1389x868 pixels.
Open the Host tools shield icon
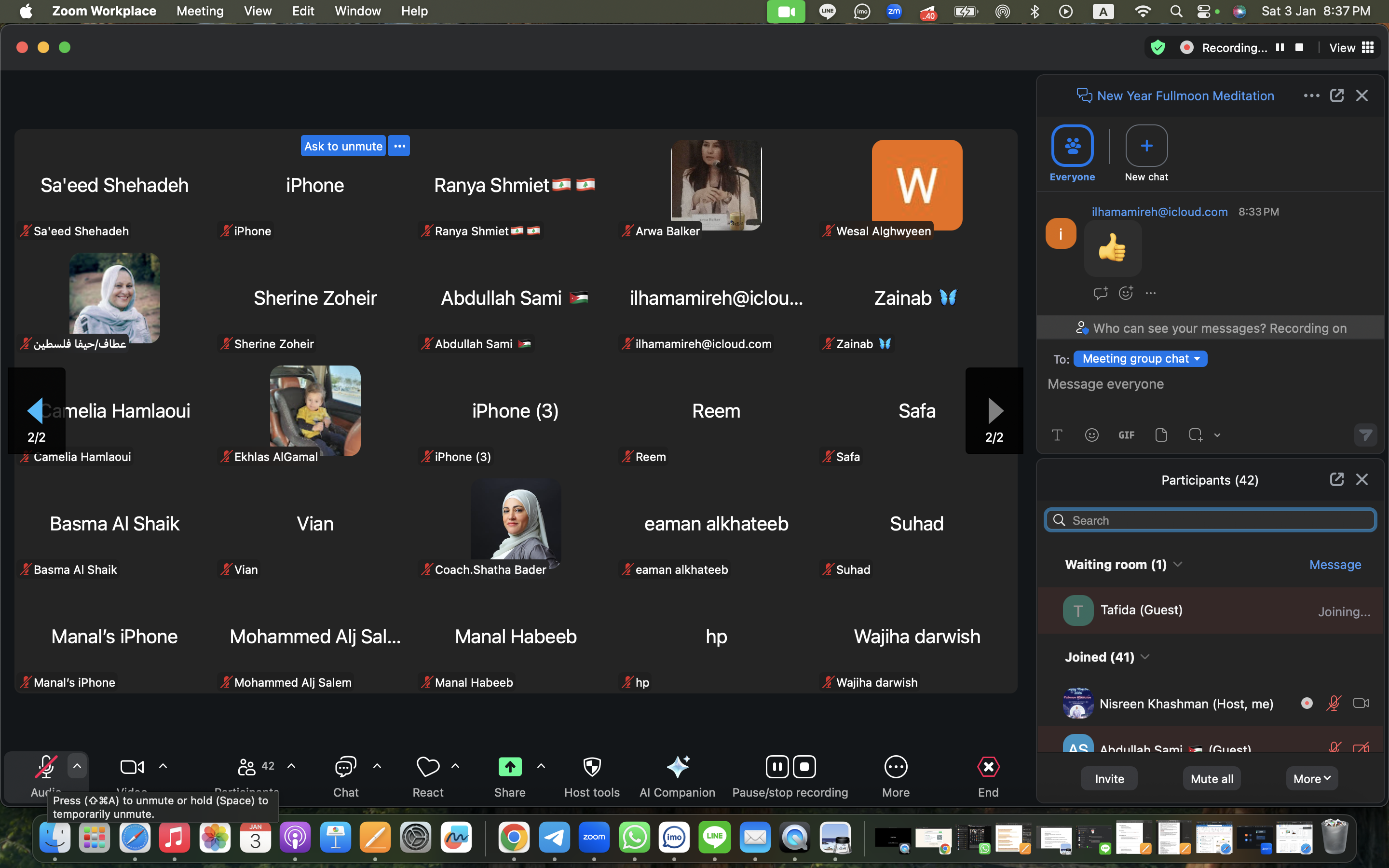coord(592,767)
